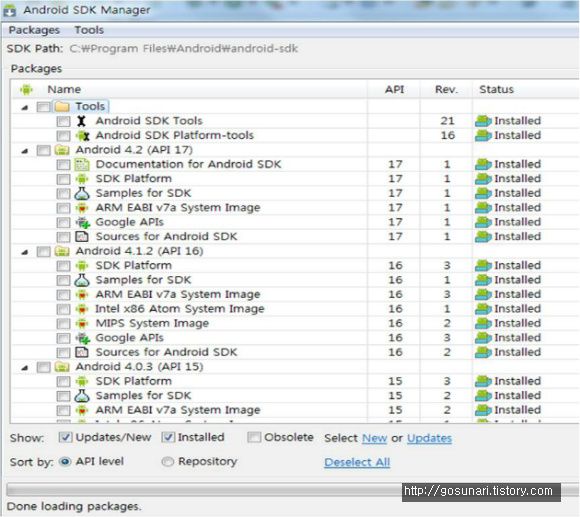Select the 'Documentation for Android SDK' row text
Viewport: 580px width, 517px height.
[188, 165]
